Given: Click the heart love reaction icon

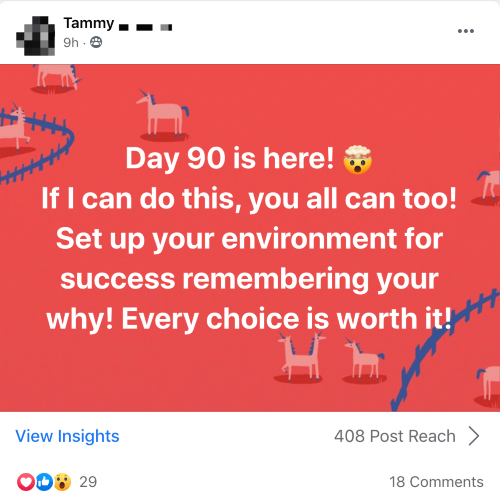Looking at the screenshot, I should click(26, 482).
